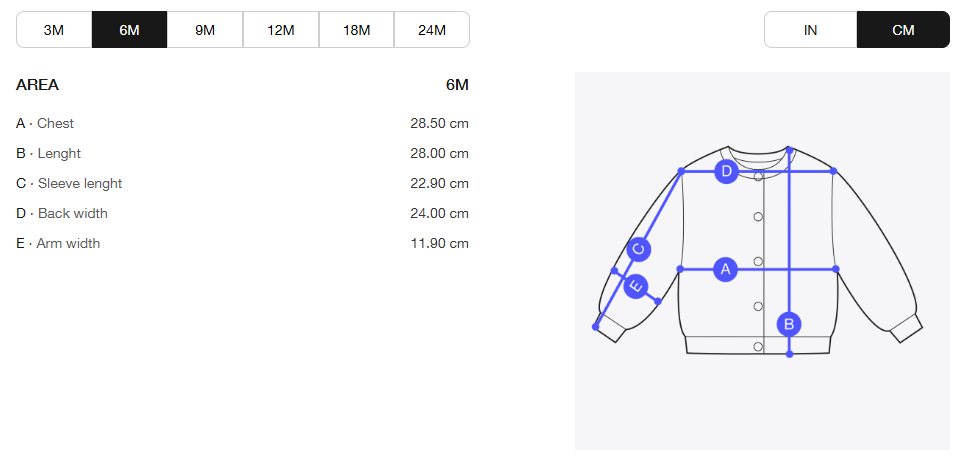Click the C · Sleeve lenght label
The width and height of the screenshot is (957, 459).
(69, 184)
